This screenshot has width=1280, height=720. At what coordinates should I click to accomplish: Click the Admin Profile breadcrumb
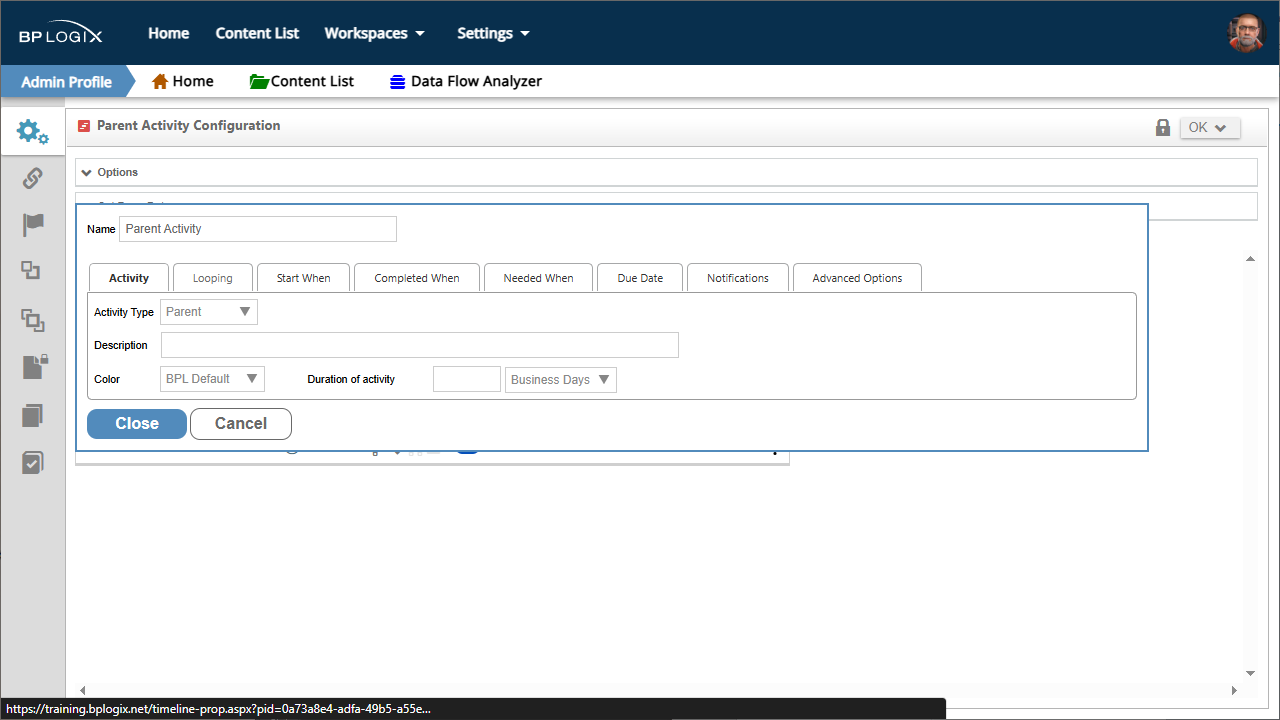[66, 82]
